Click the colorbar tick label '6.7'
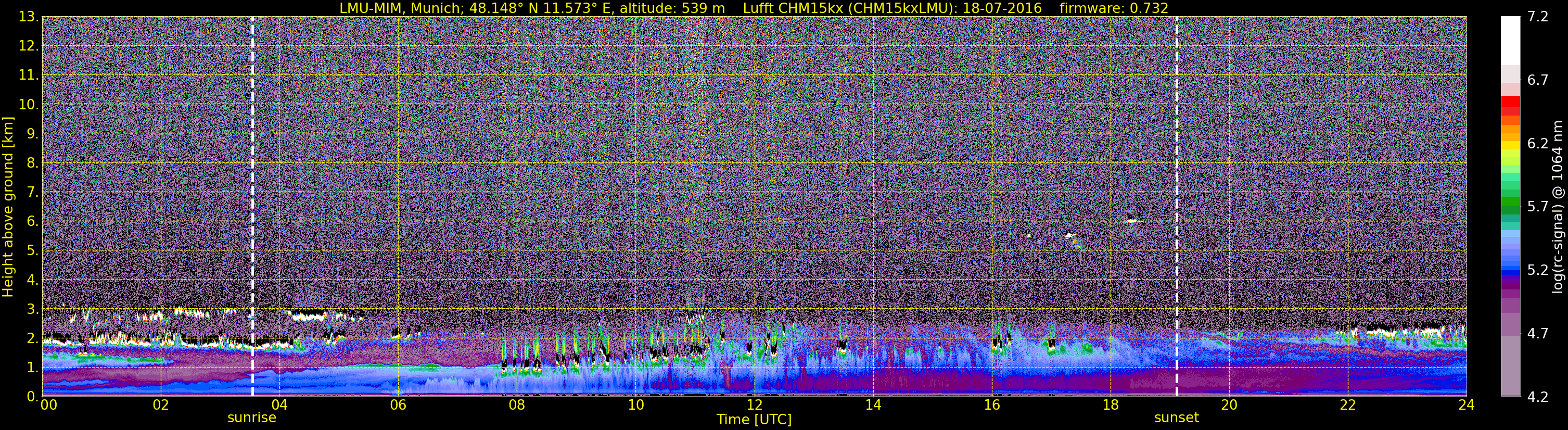Viewport: 1568px width, 430px height. point(1538,80)
